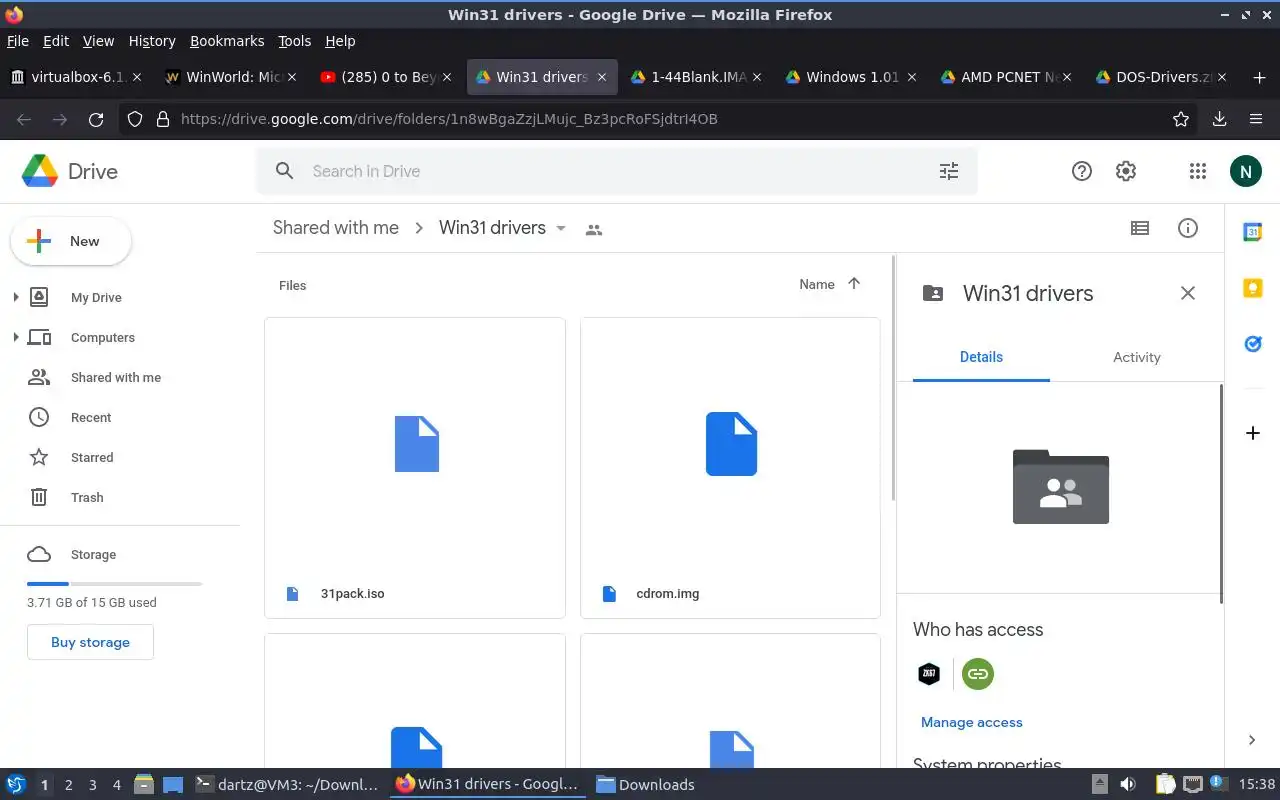
Task: Click the link sharing green icon
Action: coord(978,674)
